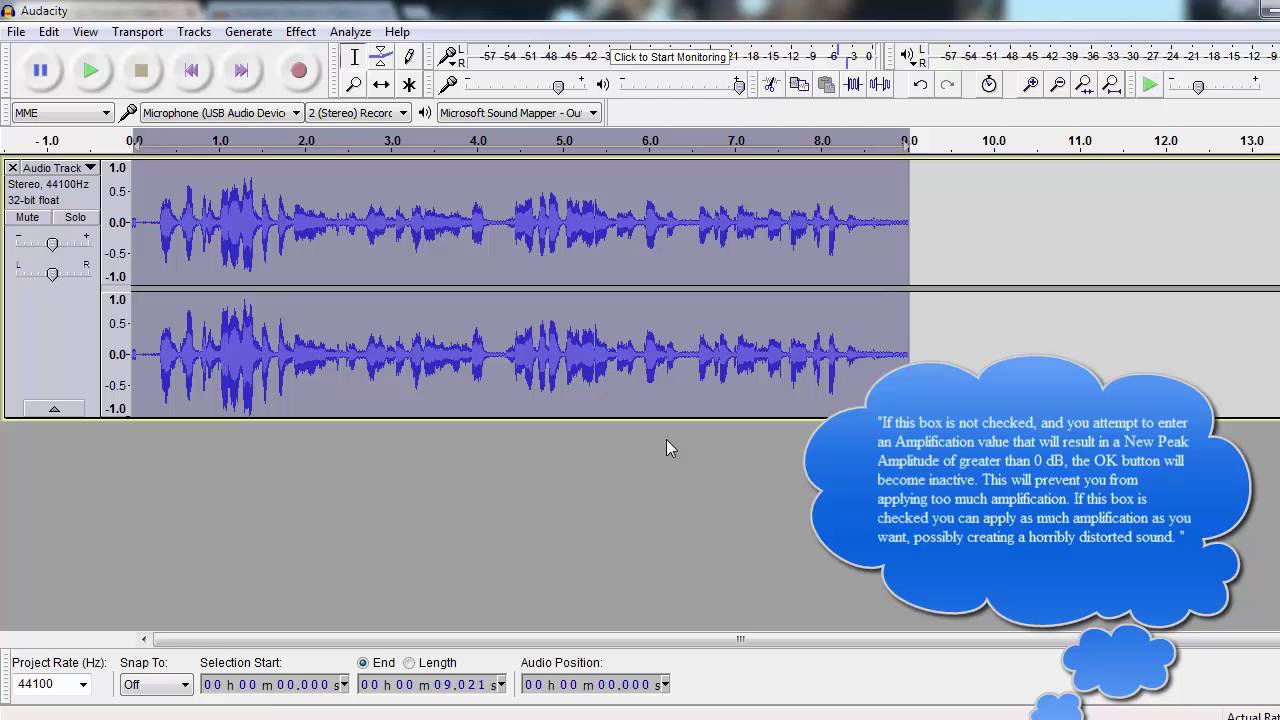This screenshot has width=1280, height=720.
Task: Open the MME audio host dropdown
Action: coord(62,113)
